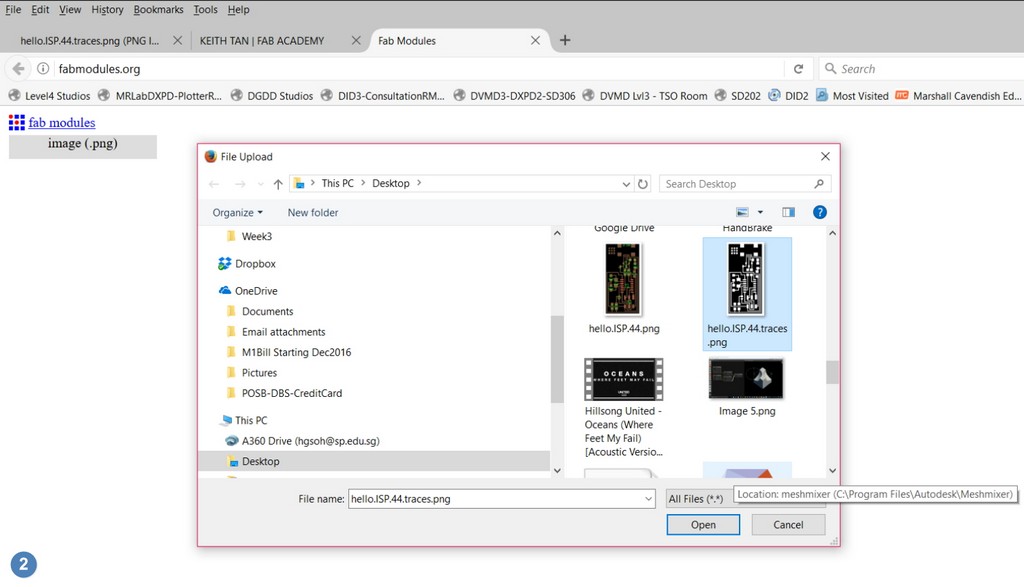Click New folder in File Upload toolbar
The height and width of the screenshot is (587, 1024).
(313, 212)
